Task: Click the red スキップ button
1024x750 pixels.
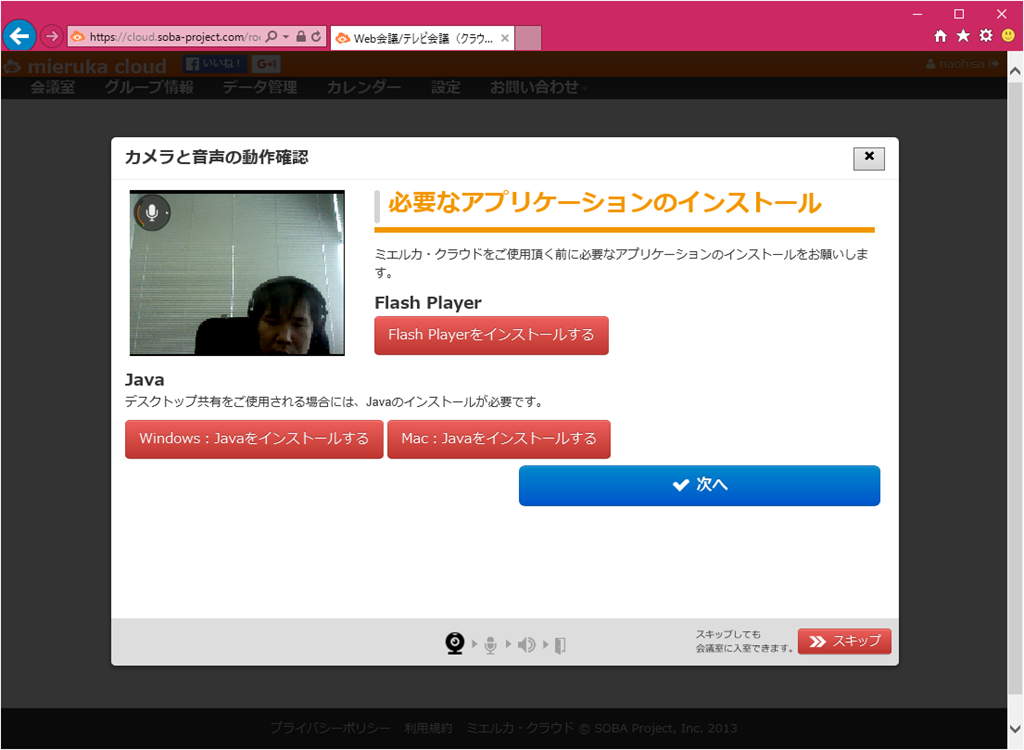Action: 844,642
